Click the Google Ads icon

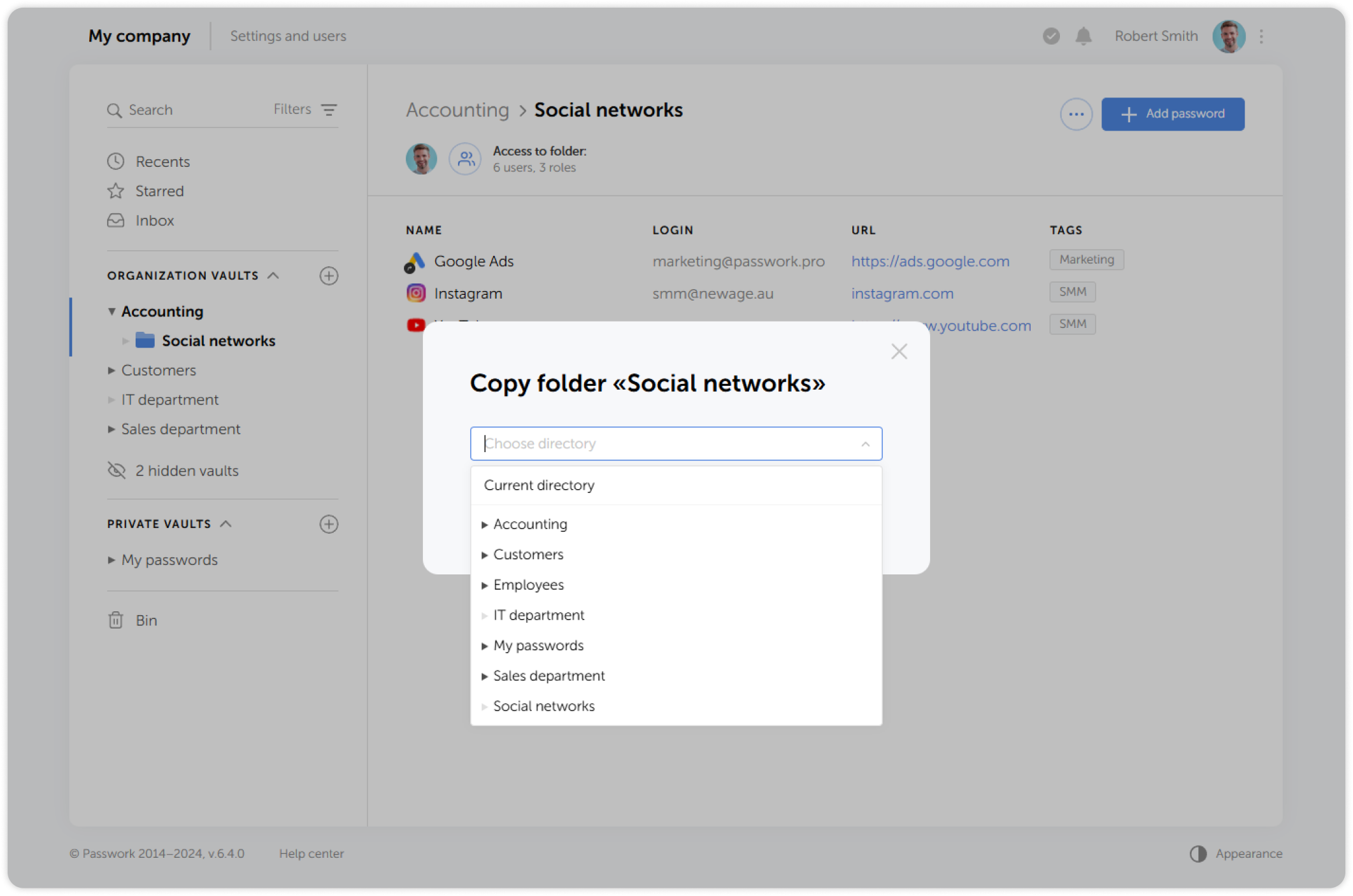coord(415,261)
